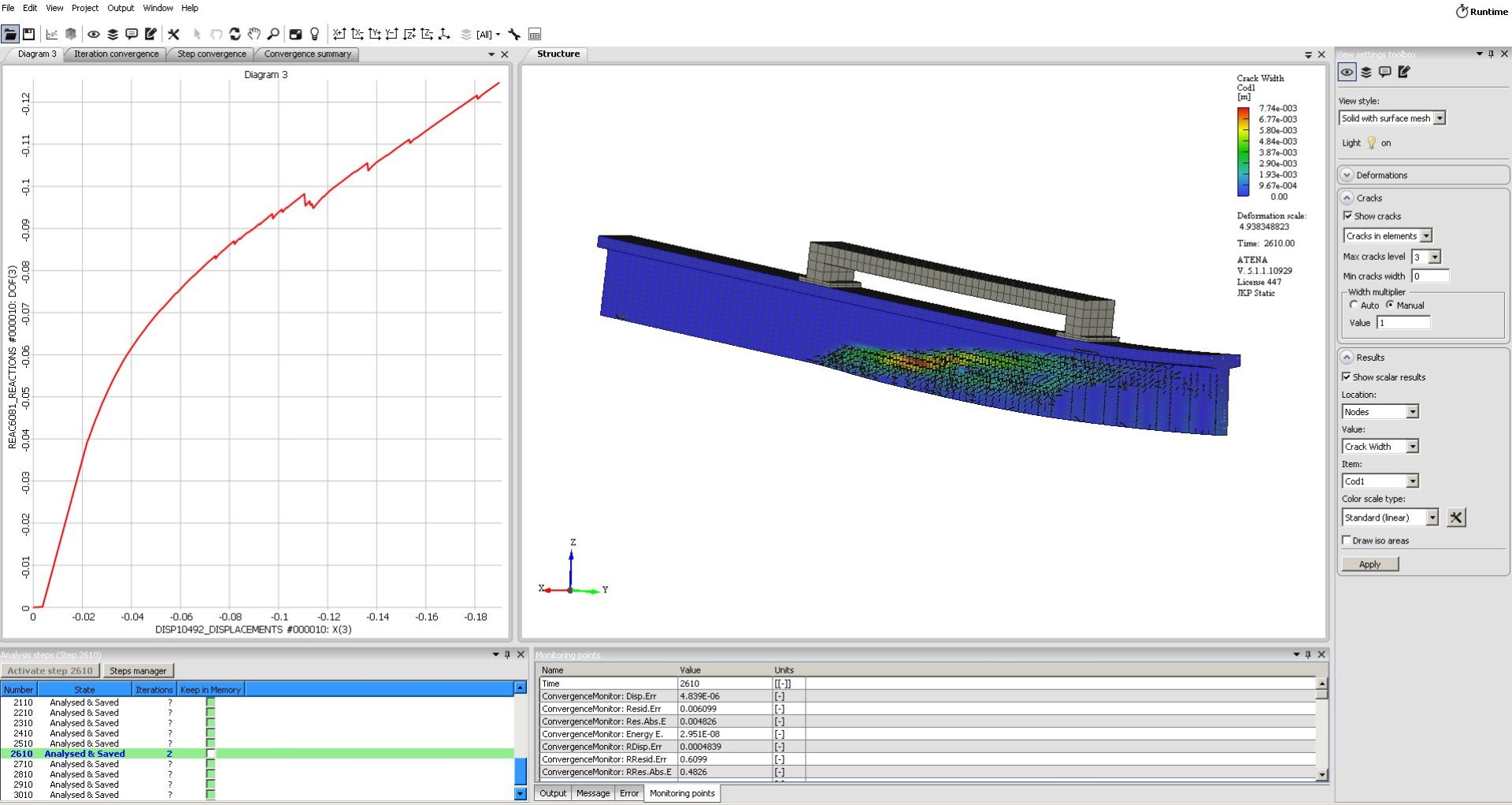The image size is (1512, 805).
Task: Toggle Show scalar results checkbox
Action: click(x=1347, y=377)
